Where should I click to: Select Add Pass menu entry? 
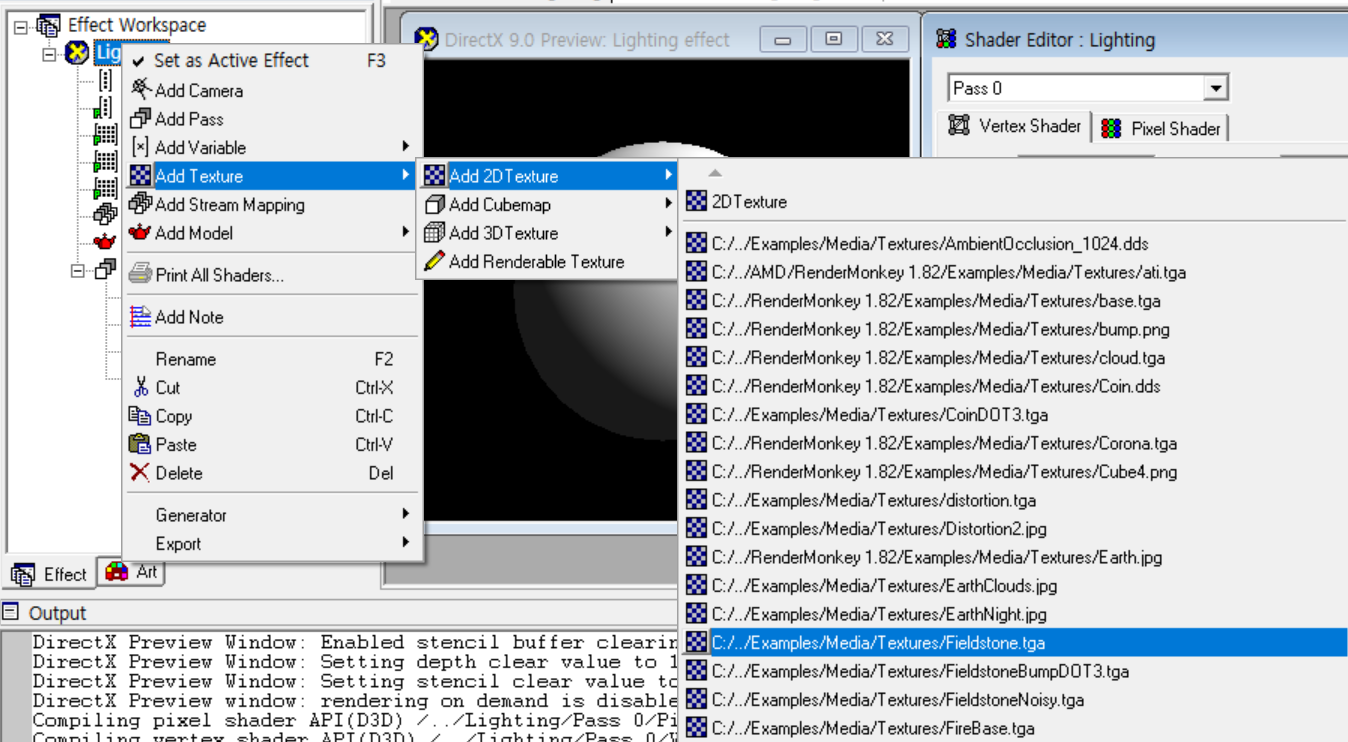272,118
